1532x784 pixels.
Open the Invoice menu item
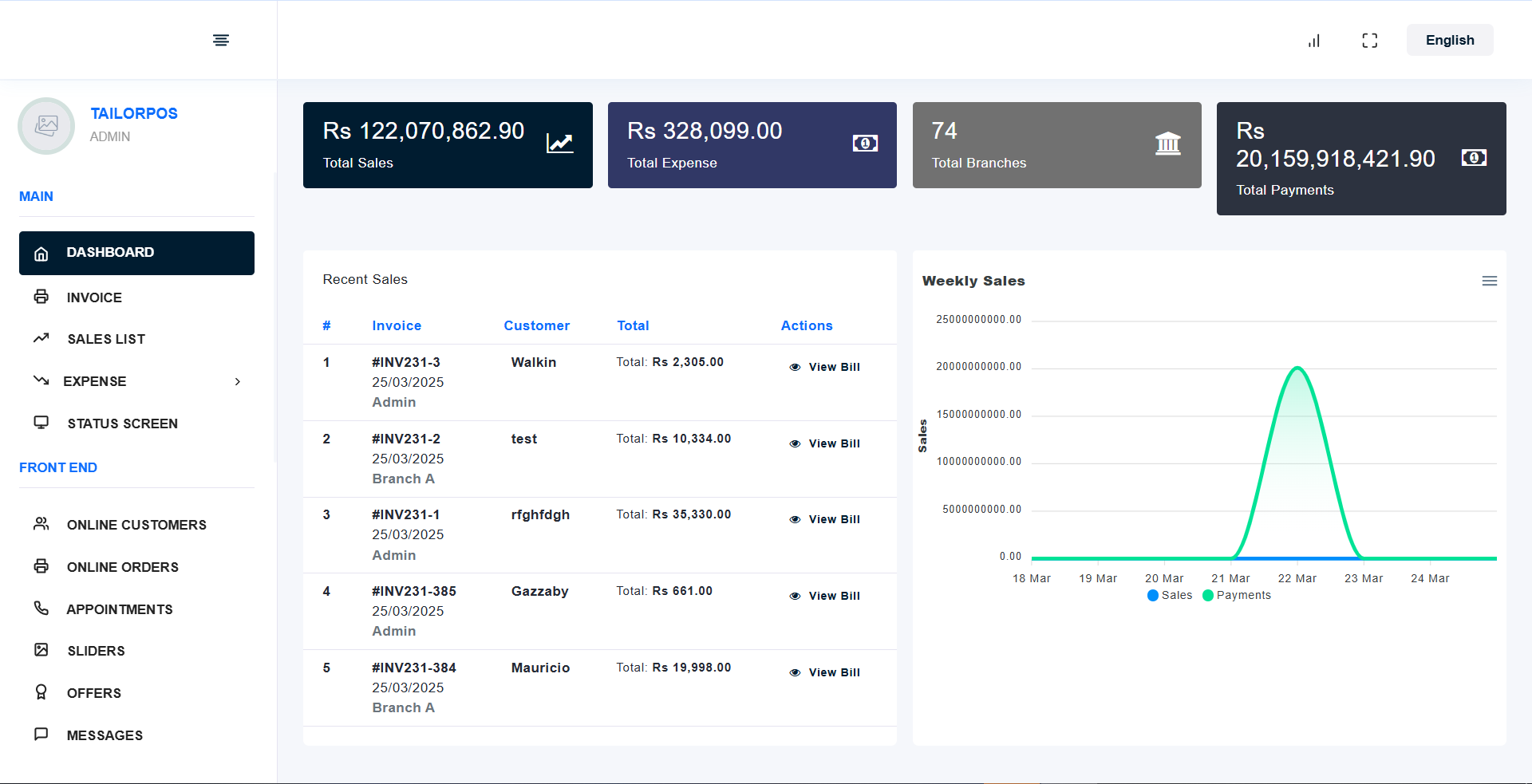94,297
